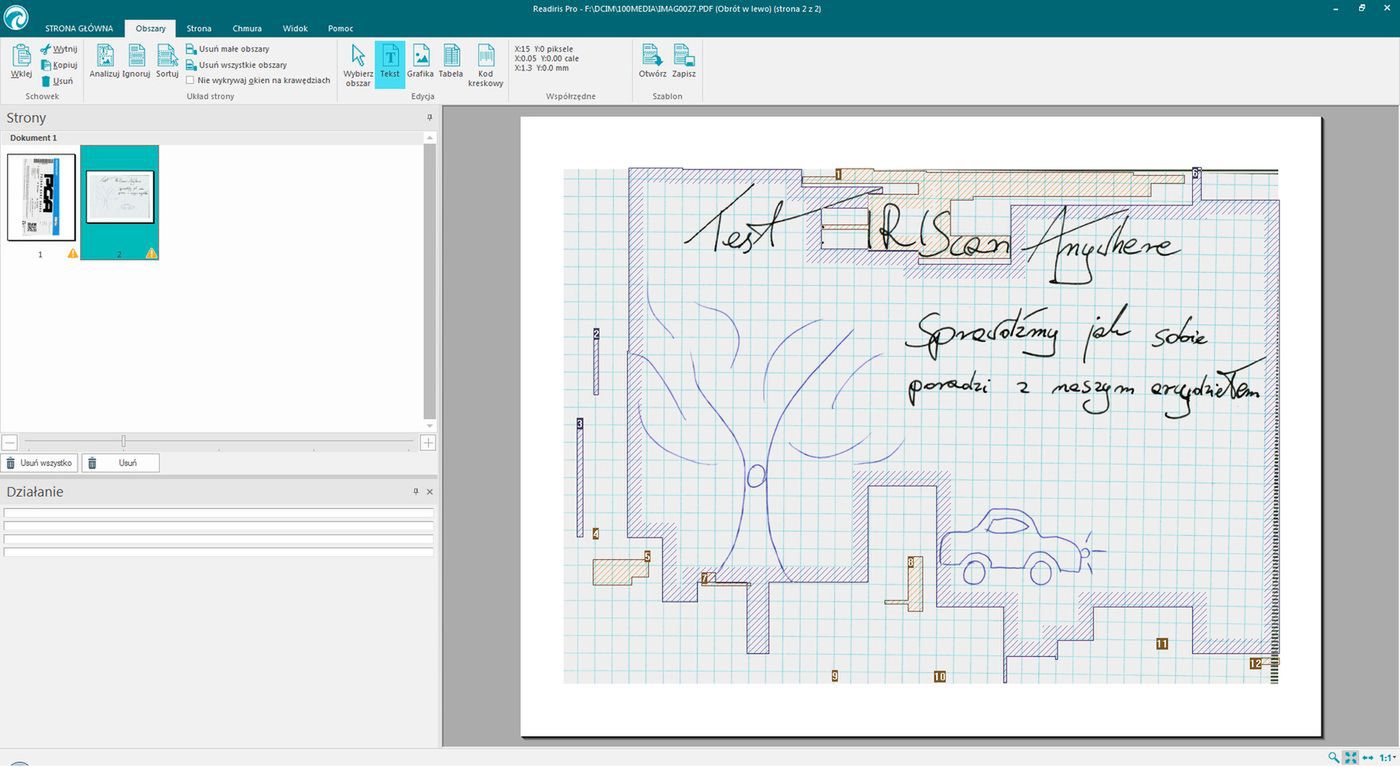Click the Readiris application logo button
This screenshot has height=767, width=1400.
(16, 17)
